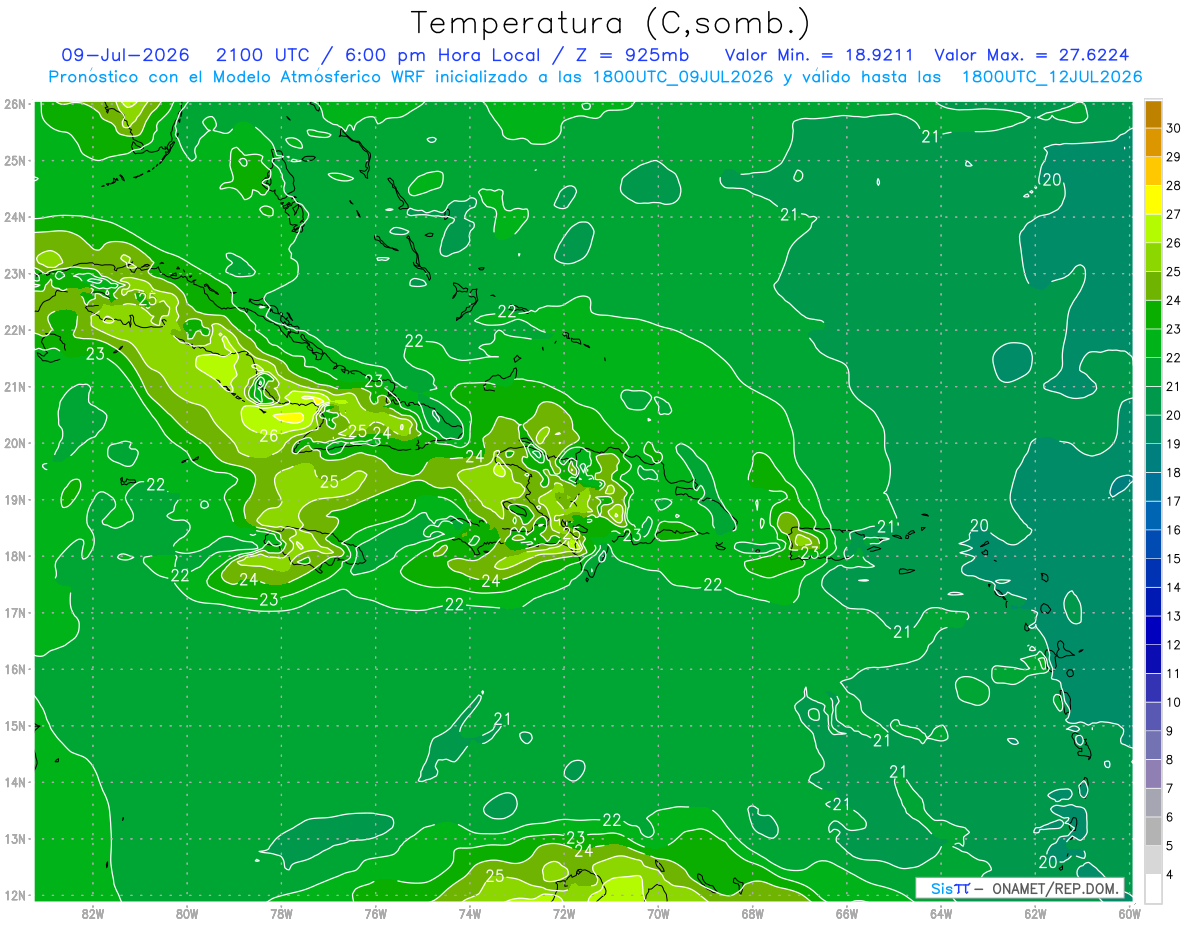
Task: Click the yellow swatch between 27 and 28
Action: (x=1153, y=200)
